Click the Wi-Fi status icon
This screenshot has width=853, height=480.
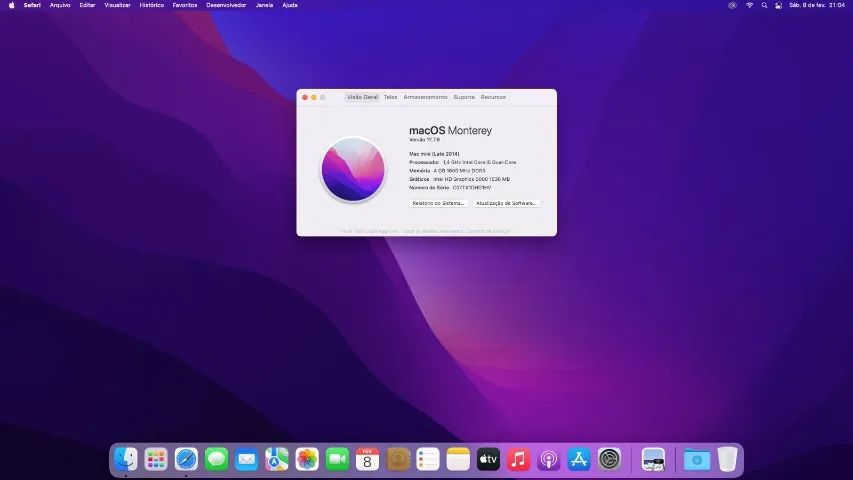point(749,5)
